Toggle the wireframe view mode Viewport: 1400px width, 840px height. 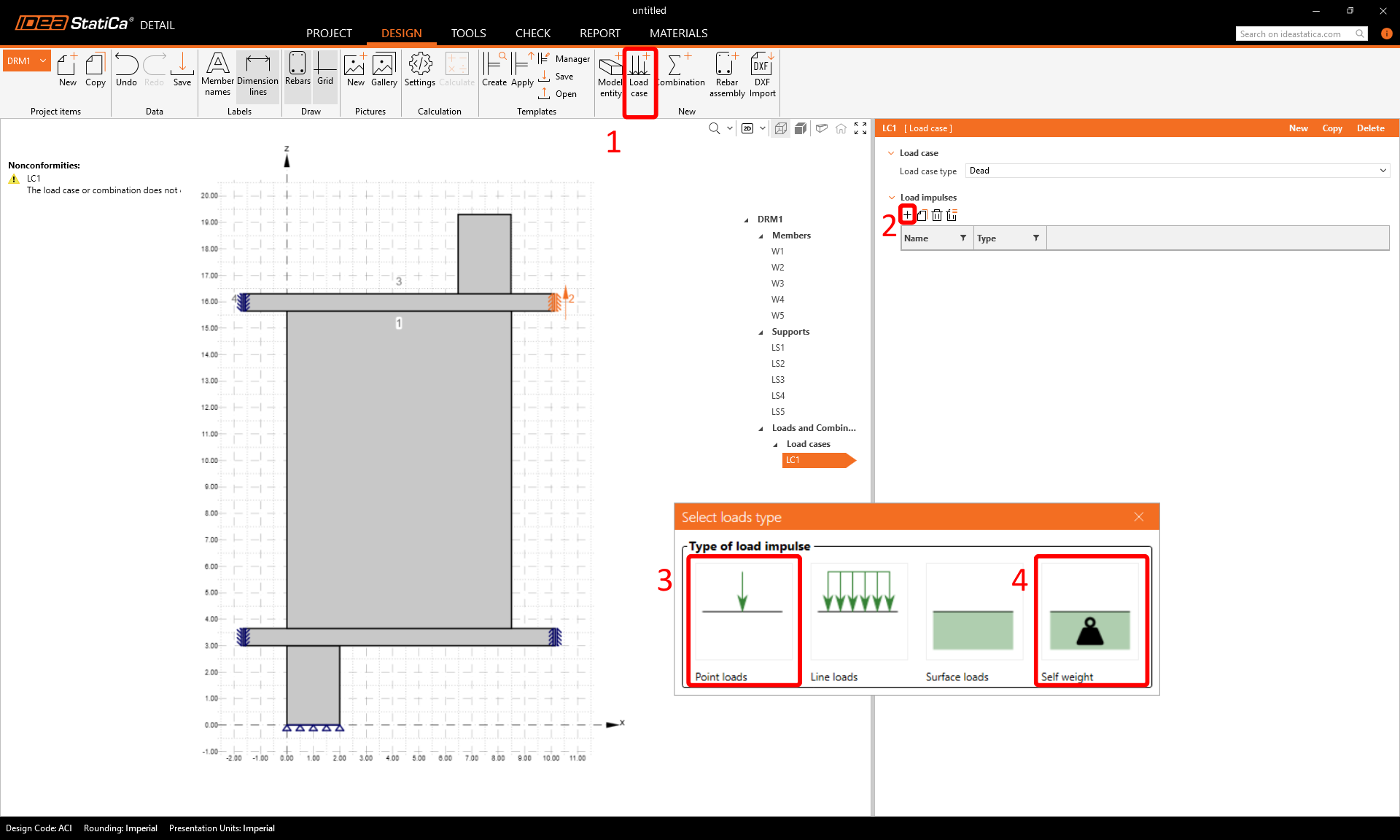[781, 128]
